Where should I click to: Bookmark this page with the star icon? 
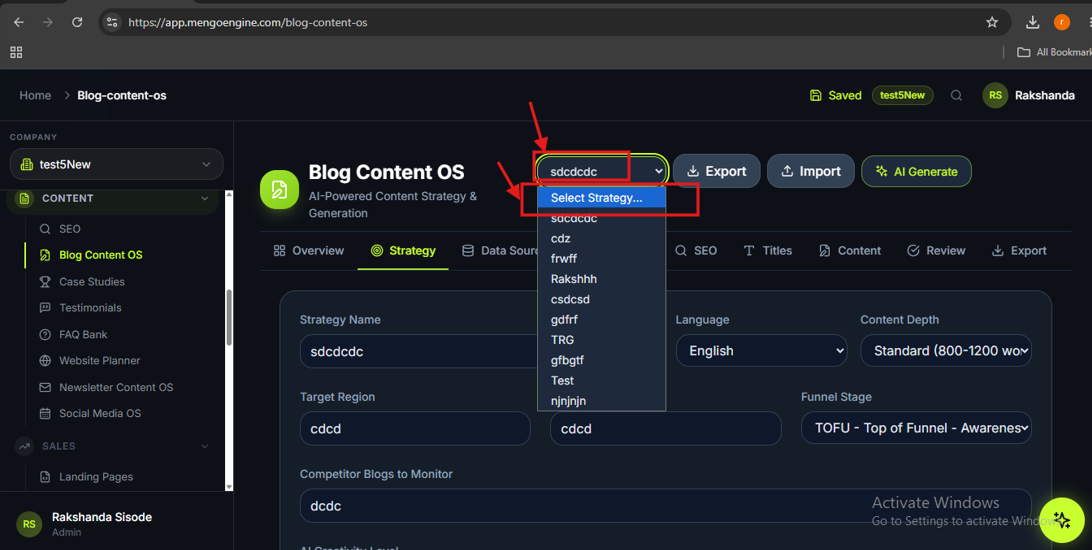pyautogui.click(x=992, y=22)
